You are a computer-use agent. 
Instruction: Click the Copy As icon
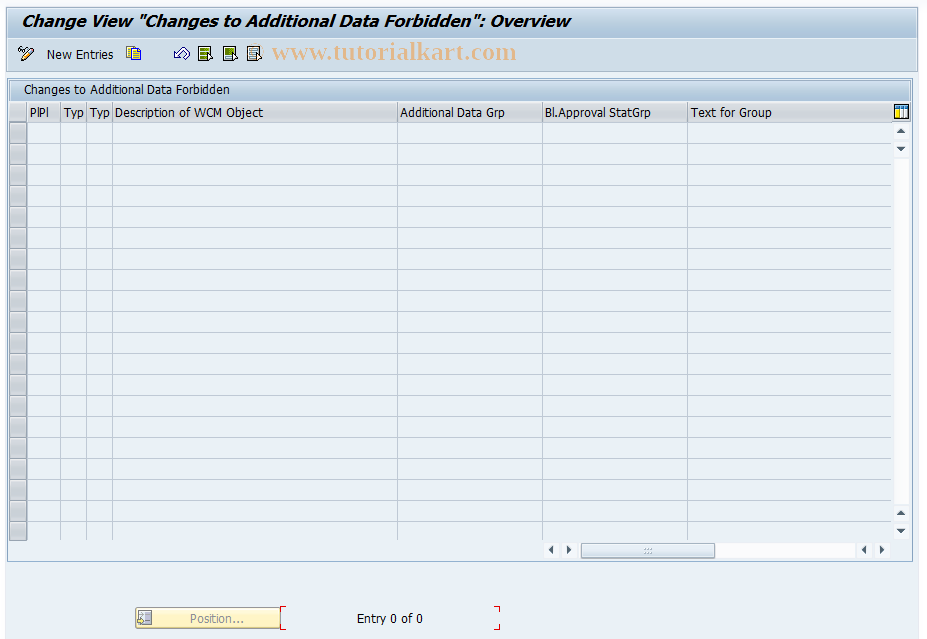click(x=134, y=54)
